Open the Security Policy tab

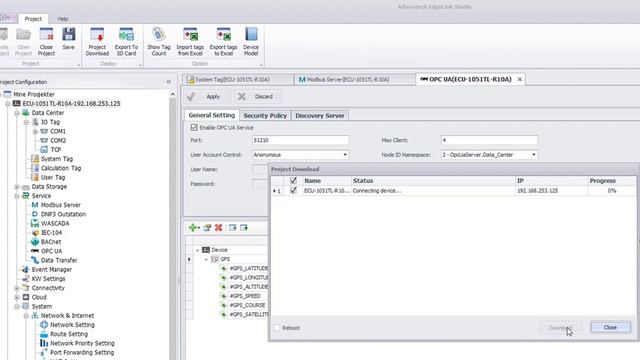click(x=265, y=116)
